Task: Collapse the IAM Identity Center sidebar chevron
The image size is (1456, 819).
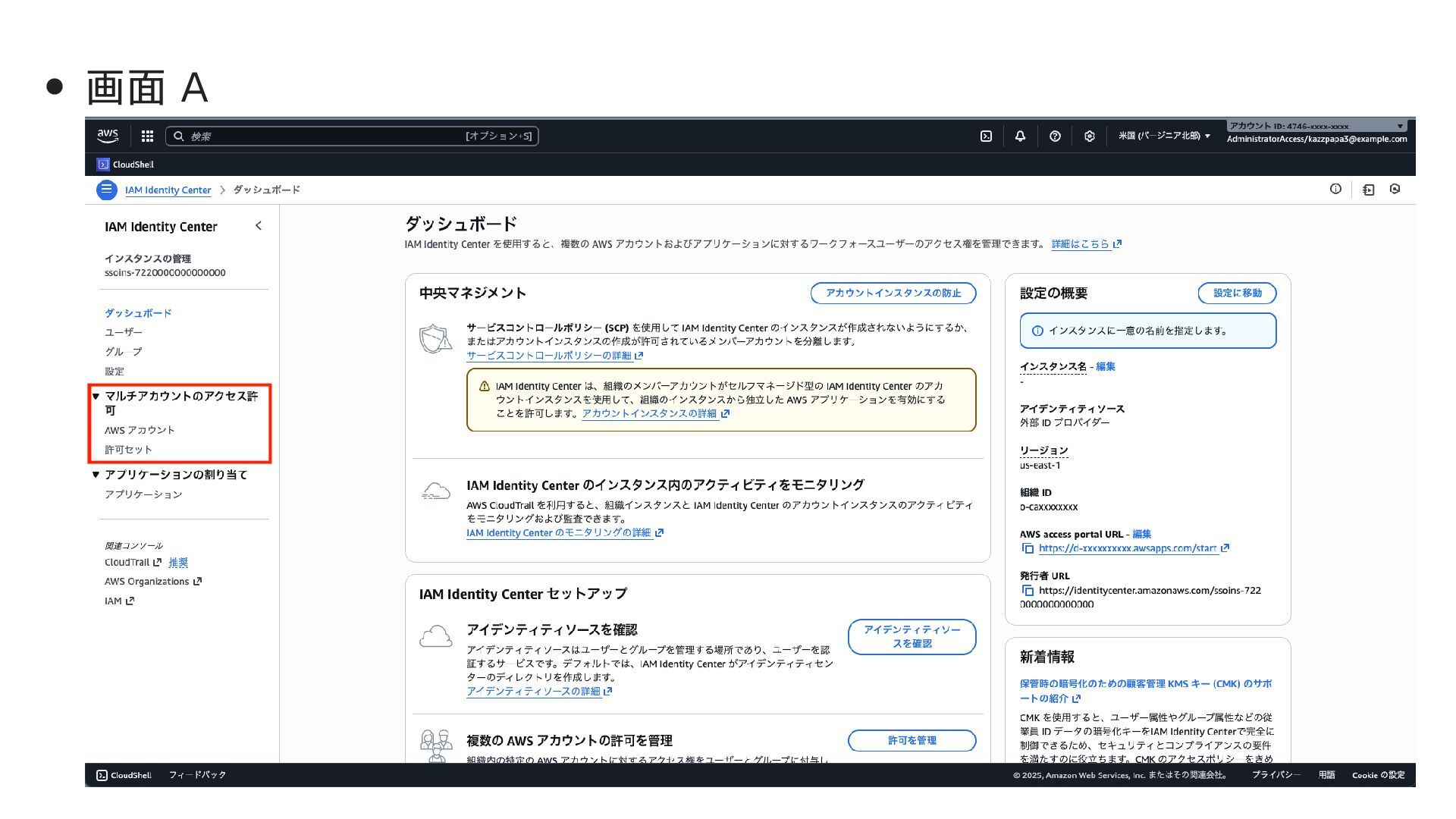Action: coord(259,226)
